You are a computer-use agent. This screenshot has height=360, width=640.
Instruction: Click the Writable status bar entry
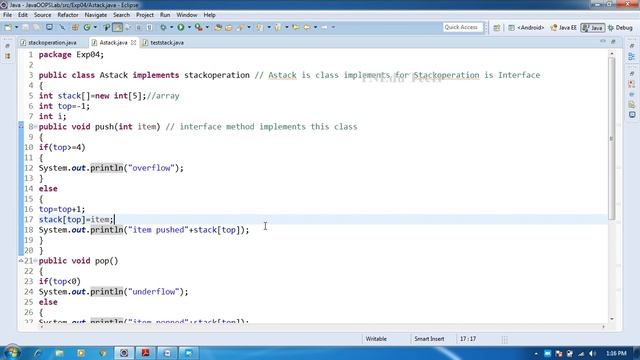[x=376, y=339]
